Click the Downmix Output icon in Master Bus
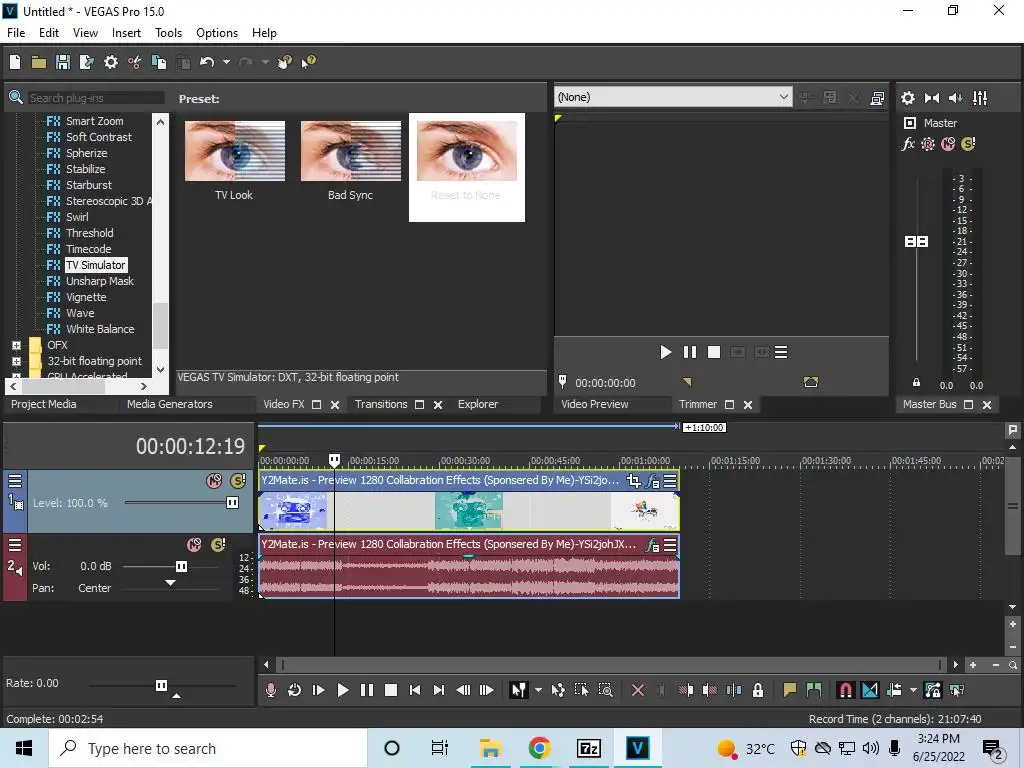 [932, 98]
